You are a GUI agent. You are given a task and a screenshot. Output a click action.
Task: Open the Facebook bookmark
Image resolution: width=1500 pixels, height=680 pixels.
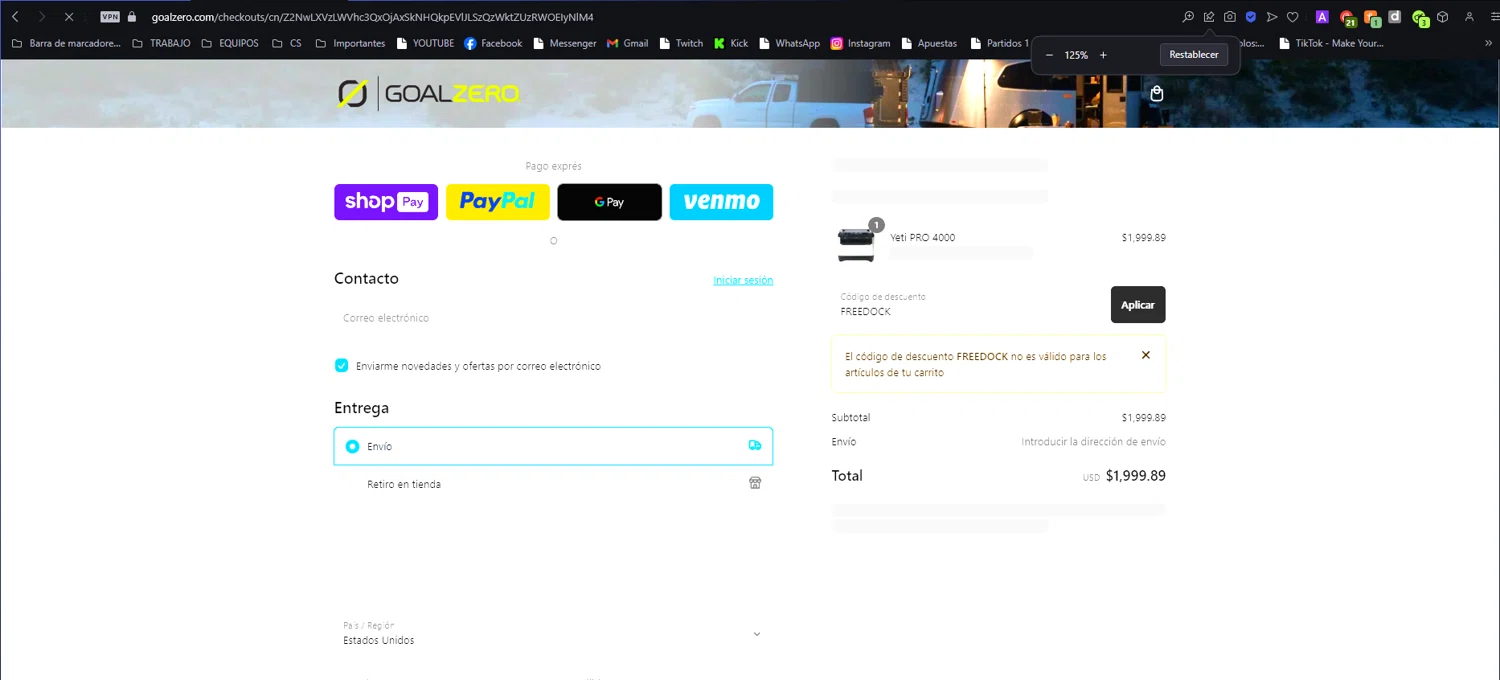(x=493, y=43)
